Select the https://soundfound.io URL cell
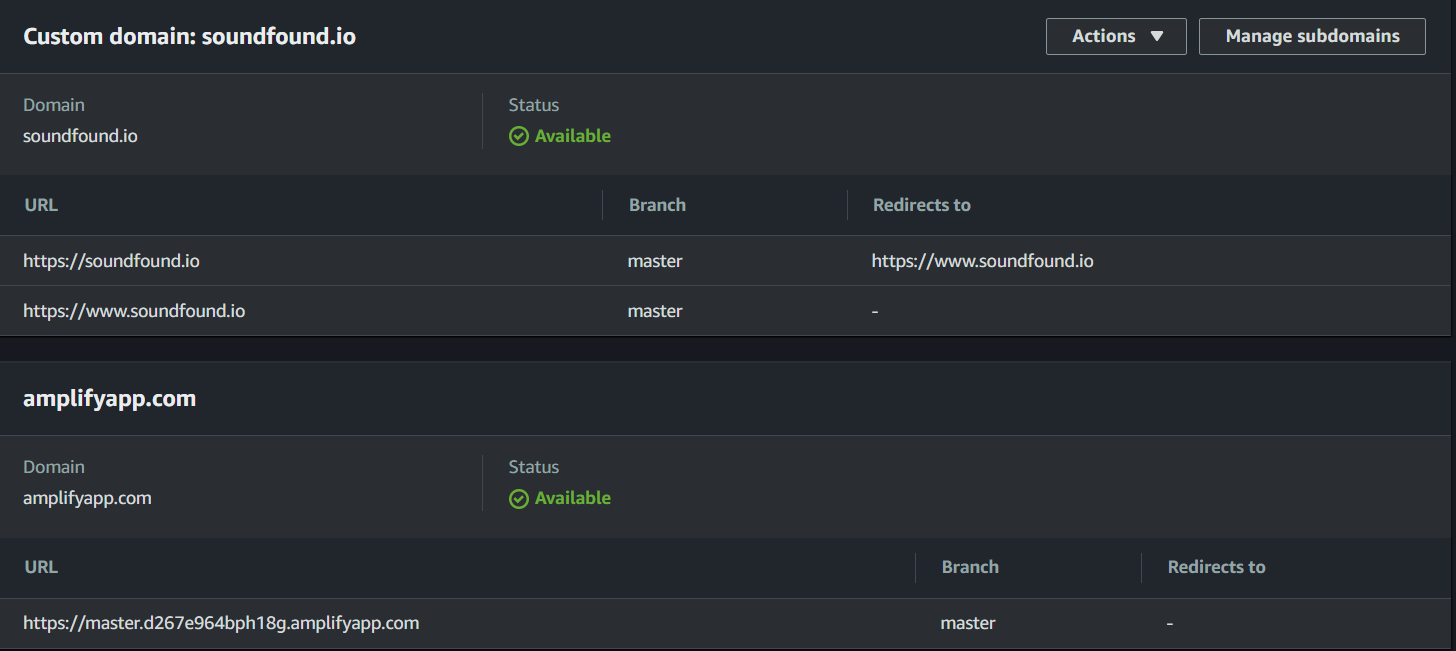 click(111, 261)
